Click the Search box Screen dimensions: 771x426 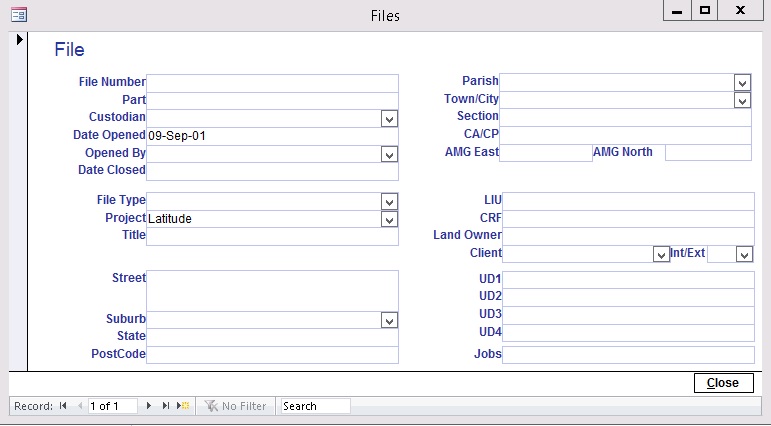coord(314,406)
